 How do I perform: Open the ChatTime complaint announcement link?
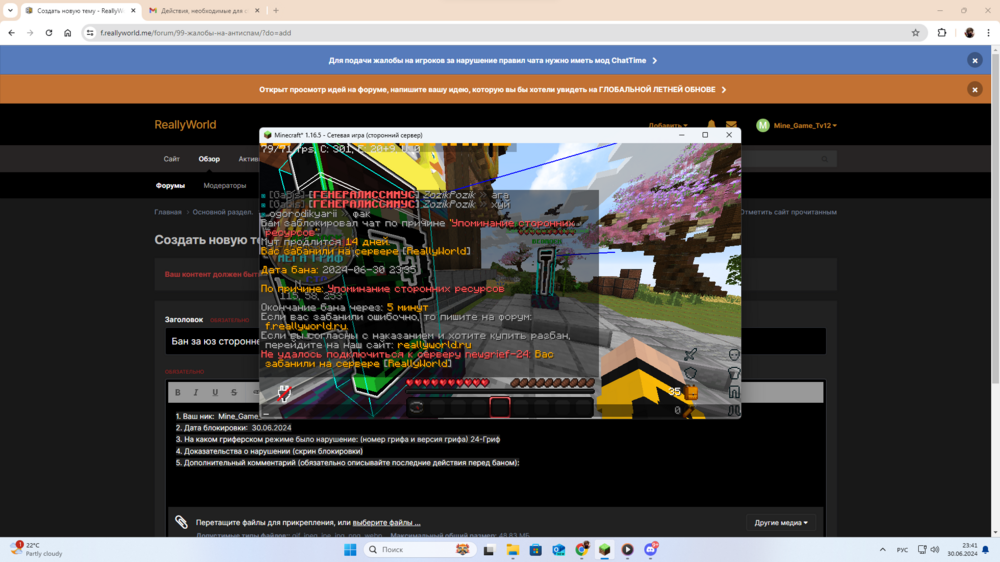492,61
